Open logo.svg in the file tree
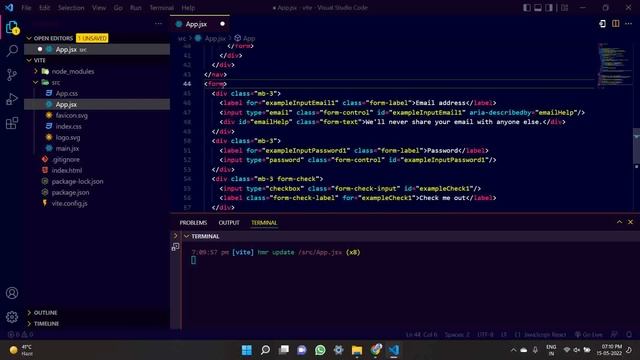Screen dimensions: 640x360 point(68,138)
